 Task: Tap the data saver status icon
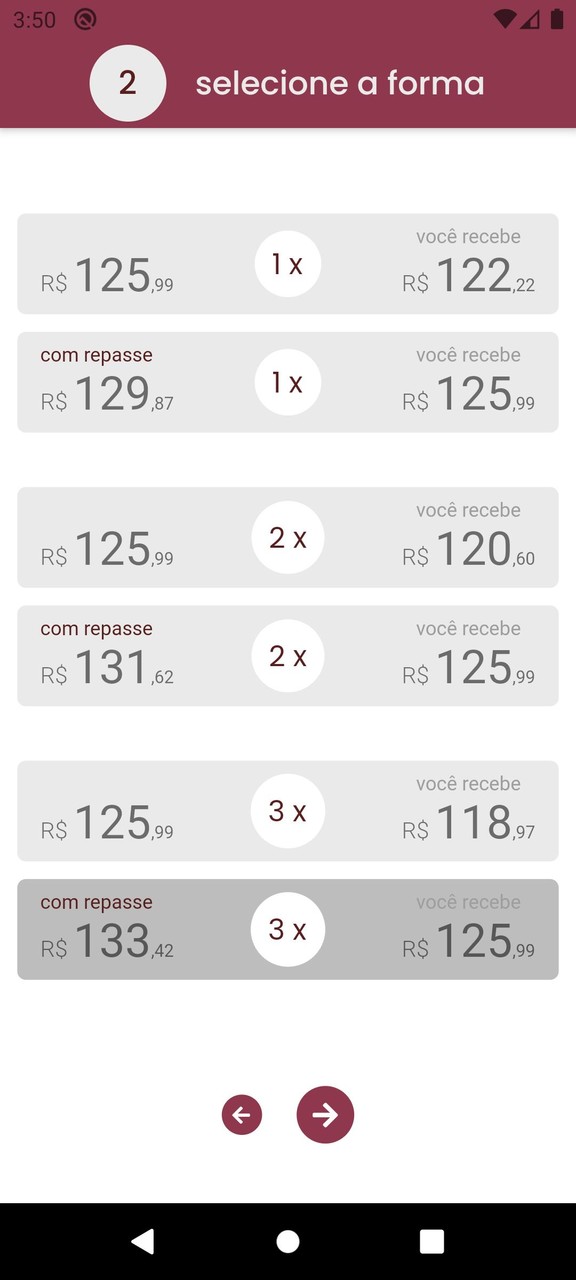[85, 18]
